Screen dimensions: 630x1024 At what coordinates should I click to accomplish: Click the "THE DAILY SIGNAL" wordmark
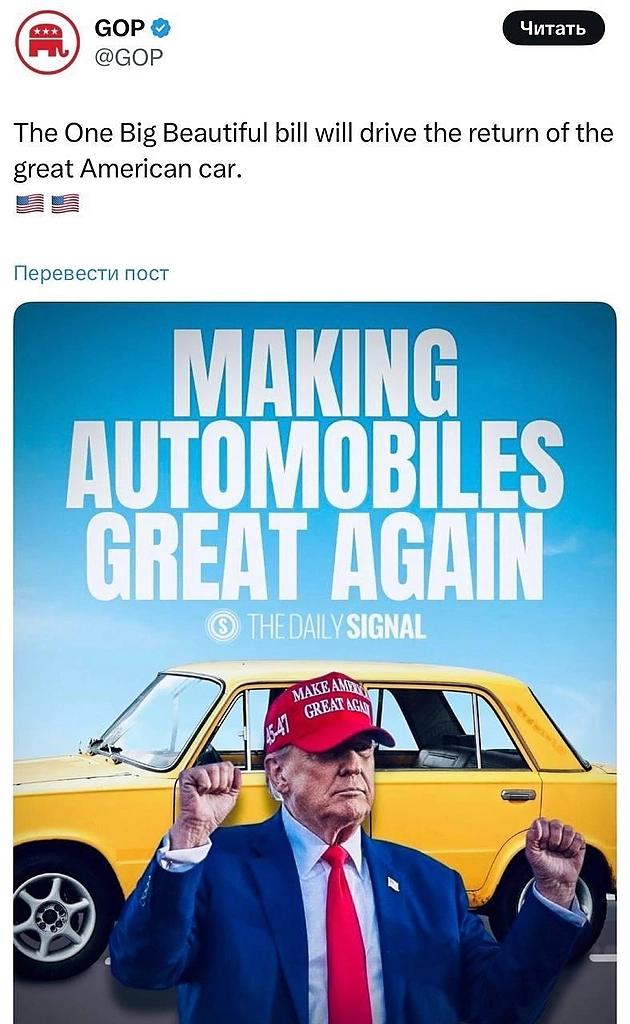coord(336,627)
